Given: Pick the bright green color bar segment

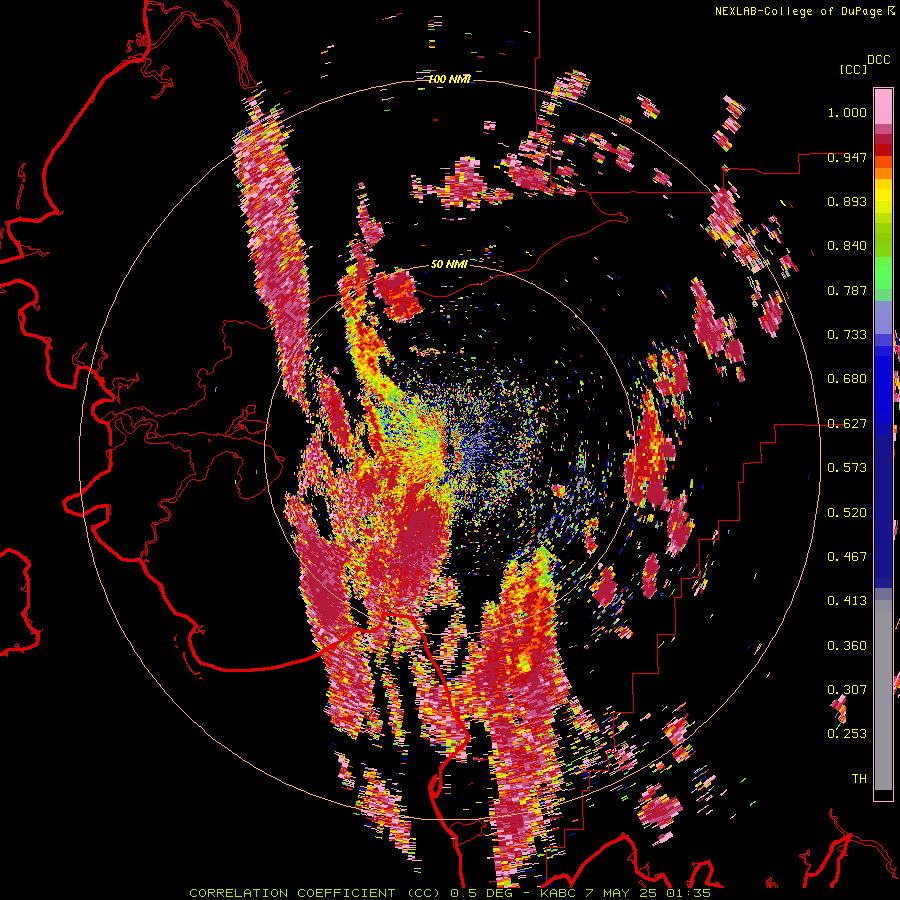Looking at the screenshot, I should [883, 272].
